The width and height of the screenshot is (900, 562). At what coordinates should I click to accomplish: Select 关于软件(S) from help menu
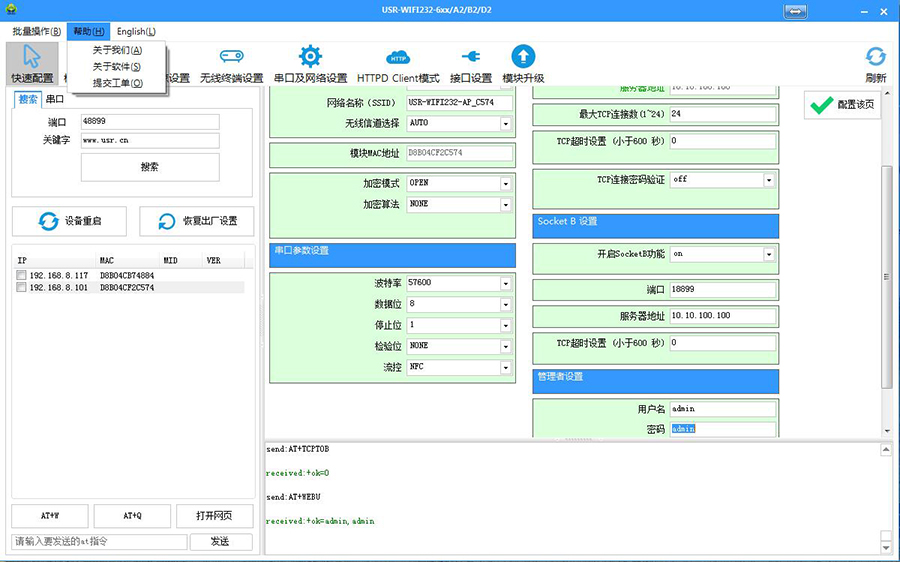[116, 66]
